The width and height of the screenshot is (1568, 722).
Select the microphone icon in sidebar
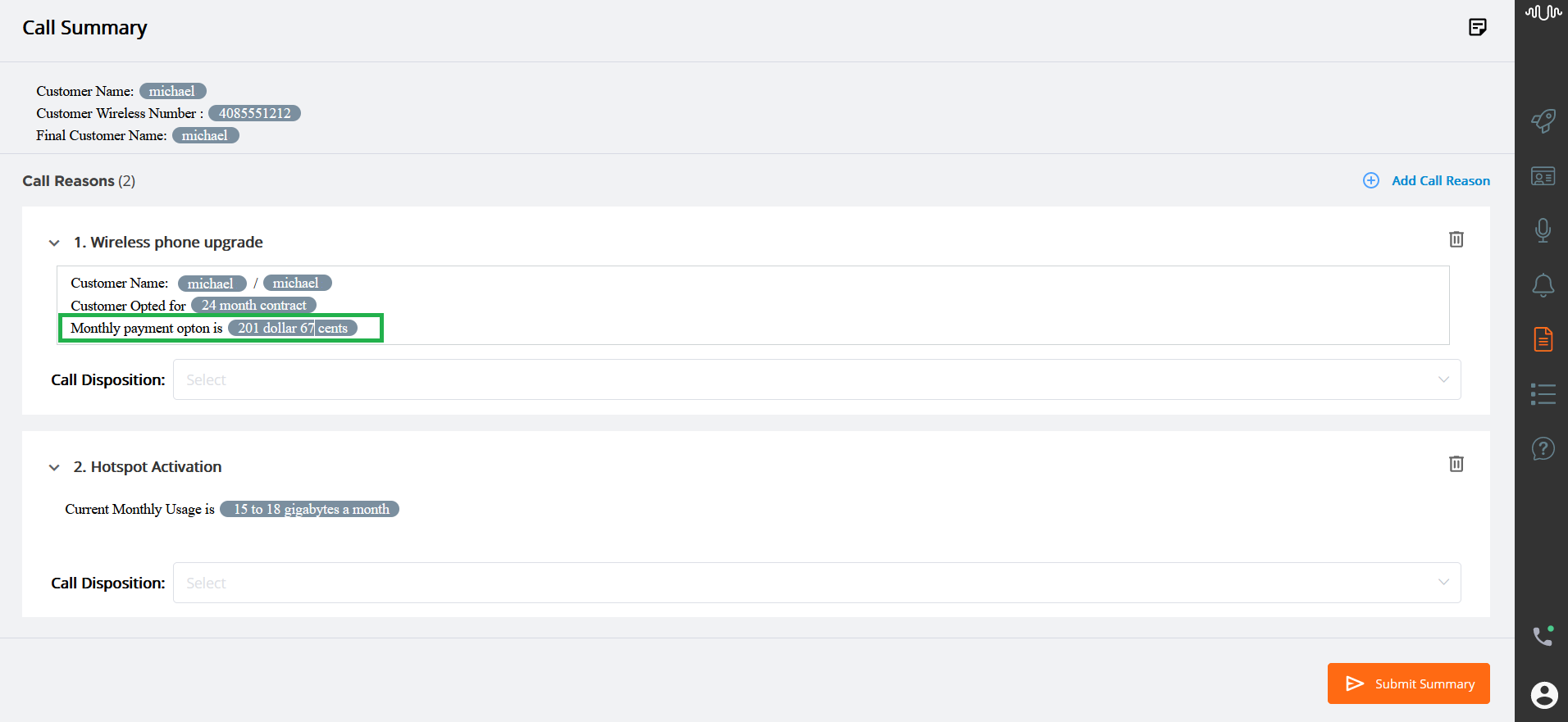1543,230
